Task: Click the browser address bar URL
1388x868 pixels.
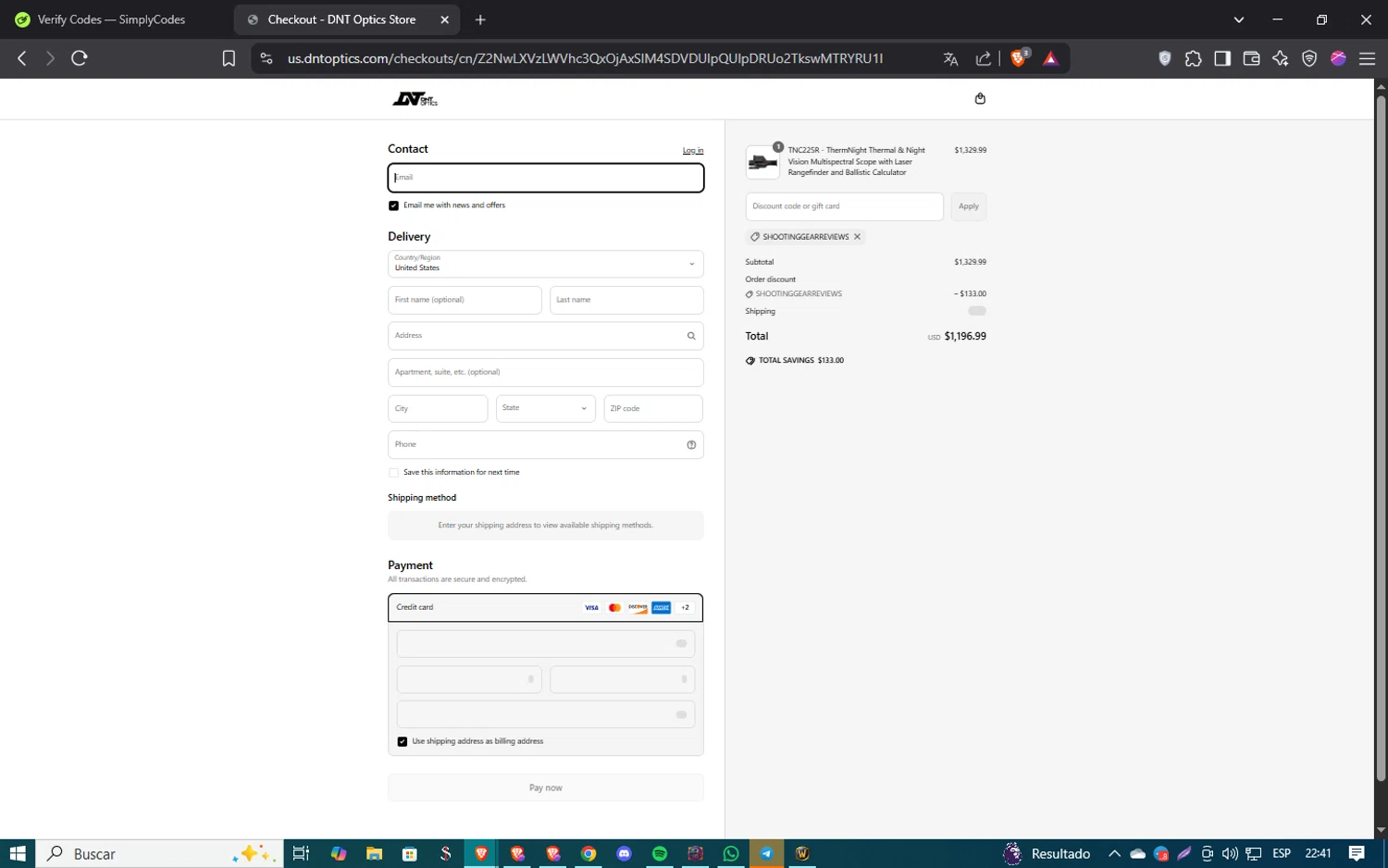Action: 585,58
